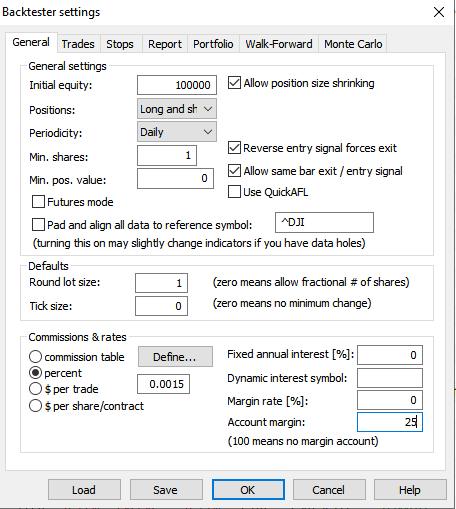Image resolution: width=456 pixels, height=509 pixels.
Task: Enable Futures mode checkbox
Action: tap(38, 202)
